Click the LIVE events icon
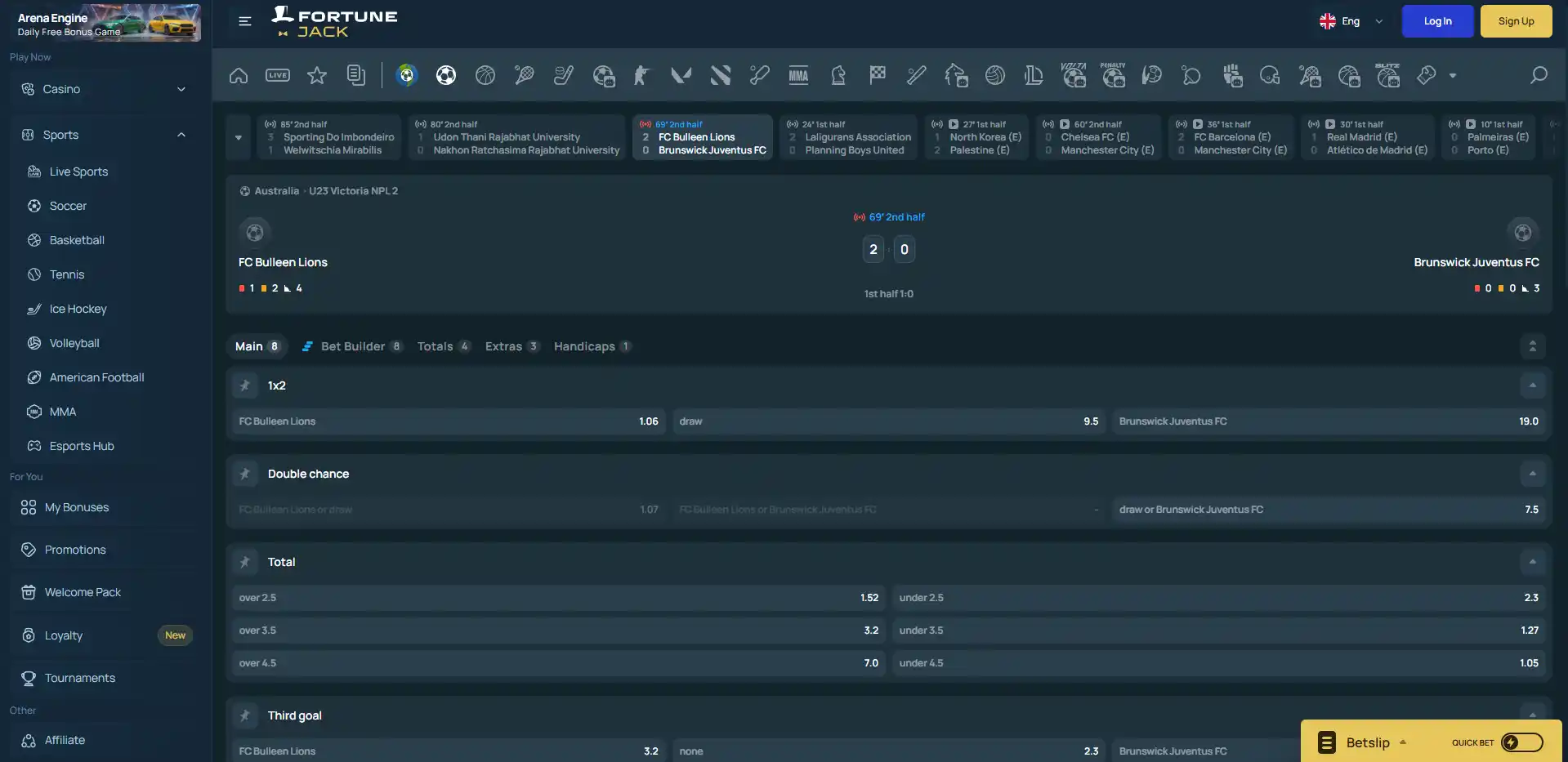The width and height of the screenshot is (1568, 762). [278, 75]
